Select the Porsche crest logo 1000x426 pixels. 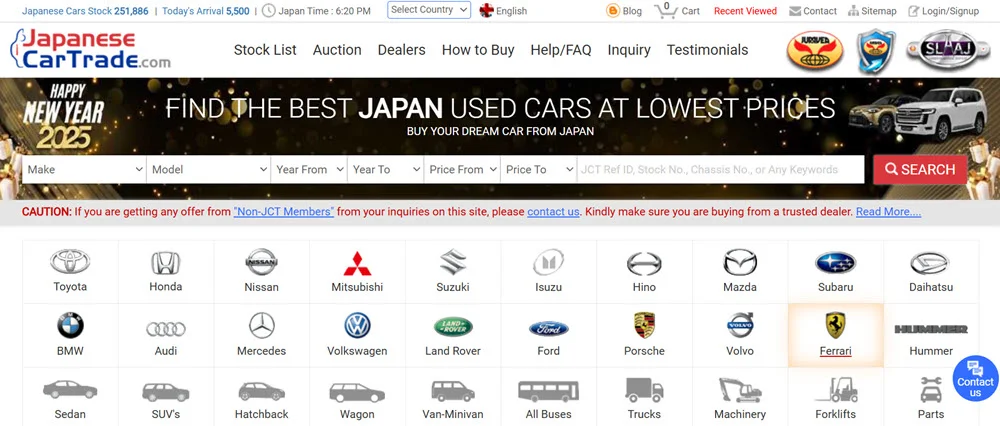point(644,325)
